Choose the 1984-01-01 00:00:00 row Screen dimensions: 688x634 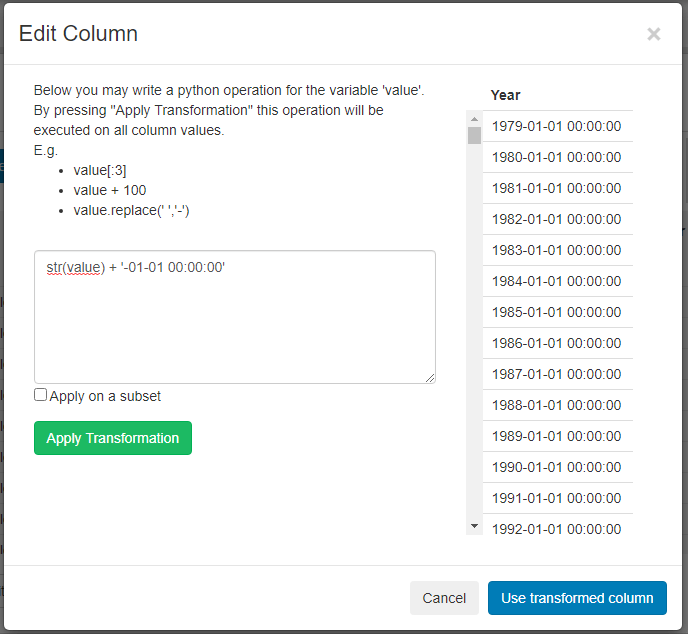[556, 281]
